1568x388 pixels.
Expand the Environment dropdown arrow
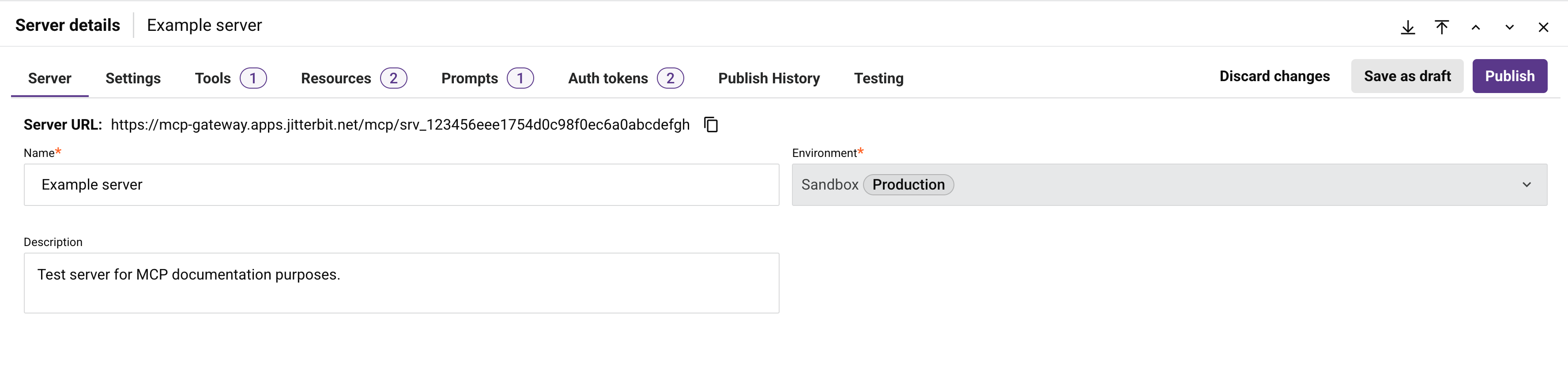pyautogui.click(x=1527, y=185)
